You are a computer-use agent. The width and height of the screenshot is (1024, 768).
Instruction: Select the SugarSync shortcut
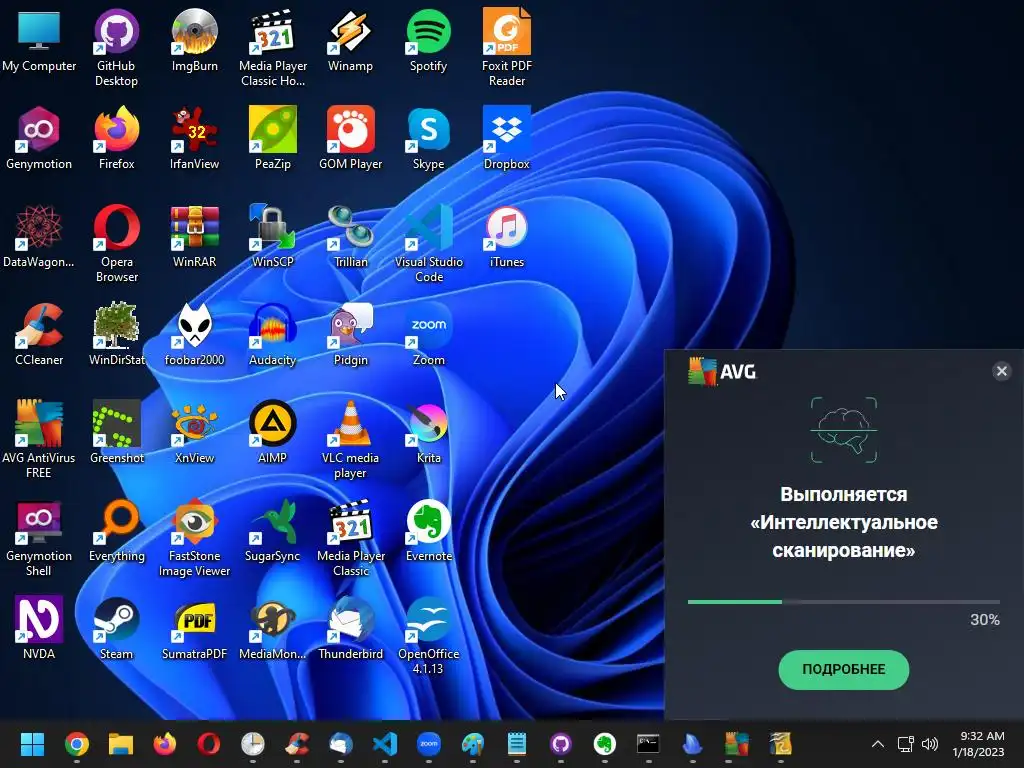[x=272, y=530]
